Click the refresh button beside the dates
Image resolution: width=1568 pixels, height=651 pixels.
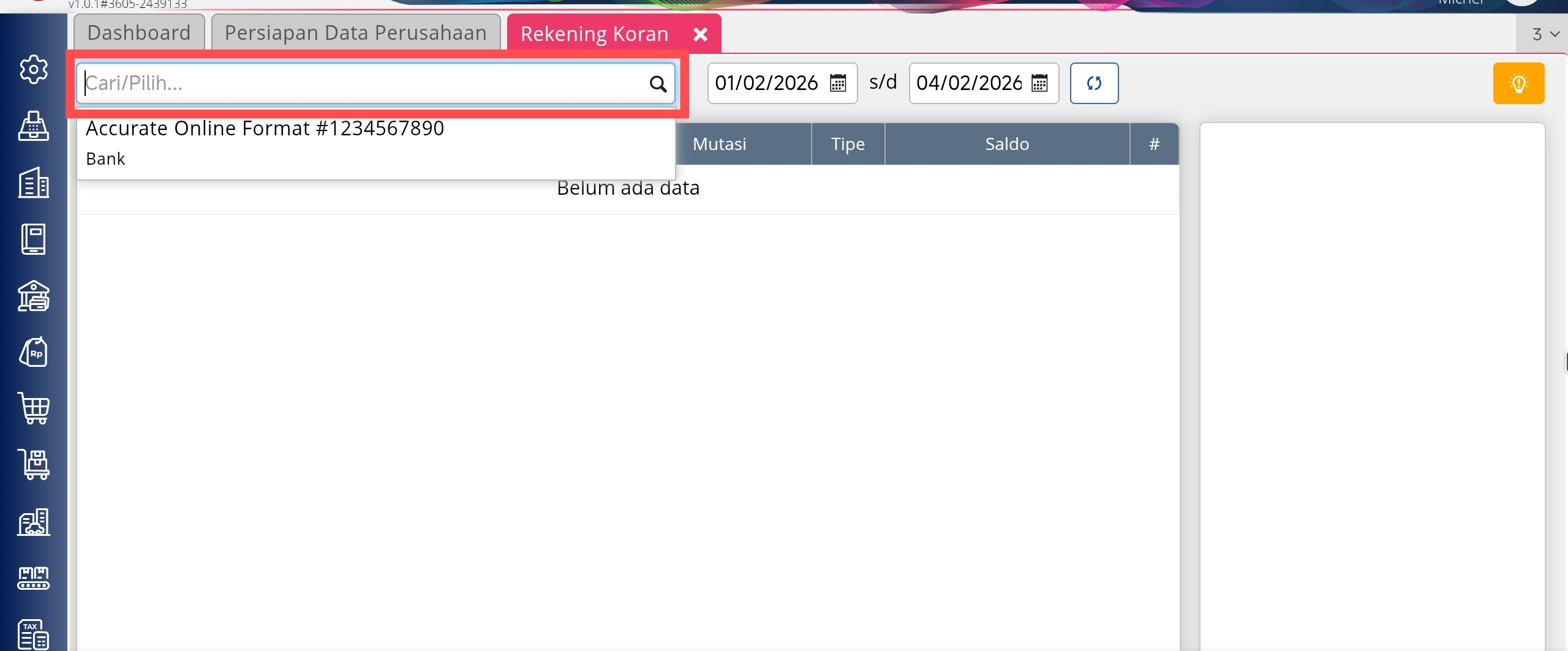click(x=1094, y=83)
